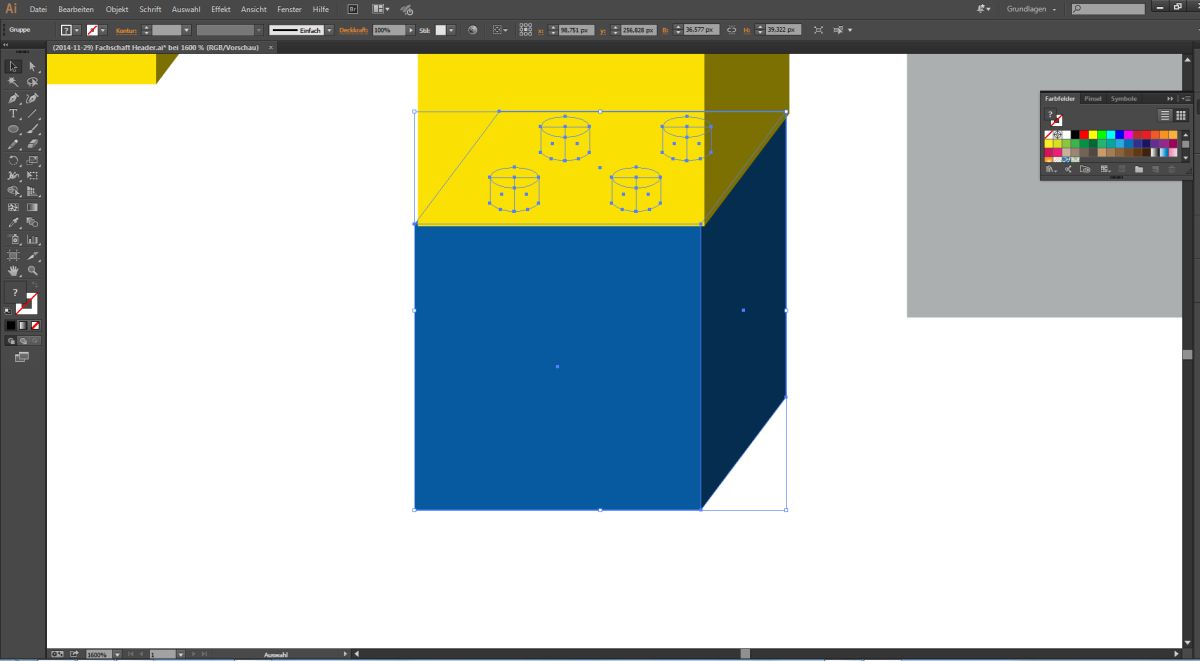Screen dimensions: 1200x661
Task: Click the Recolor Artwork wheel icon
Action: click(473, 30)
